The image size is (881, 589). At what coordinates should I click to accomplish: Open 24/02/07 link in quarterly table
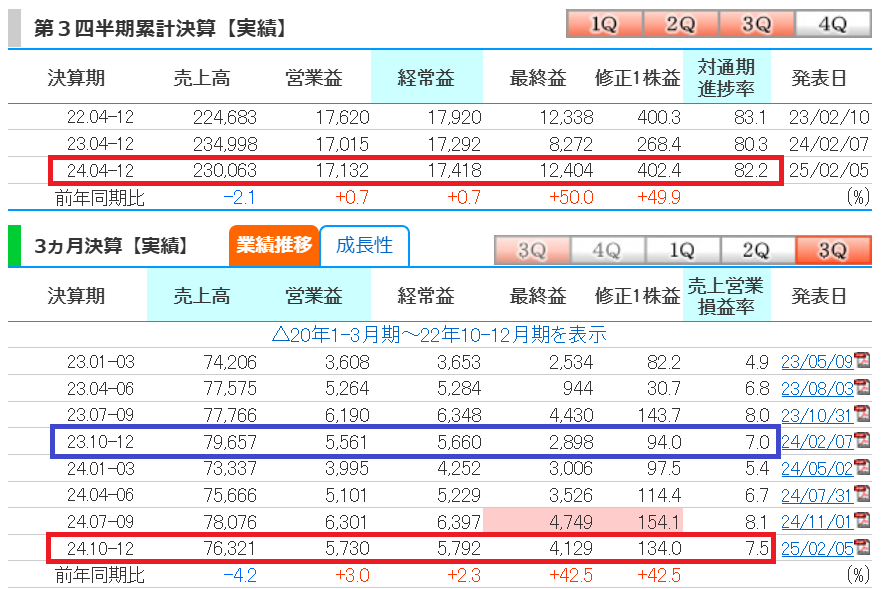click(817, 442)
